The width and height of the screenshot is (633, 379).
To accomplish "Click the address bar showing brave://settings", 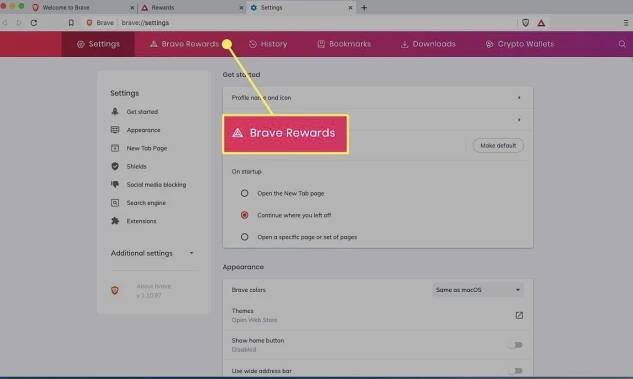I will point(145,23).
